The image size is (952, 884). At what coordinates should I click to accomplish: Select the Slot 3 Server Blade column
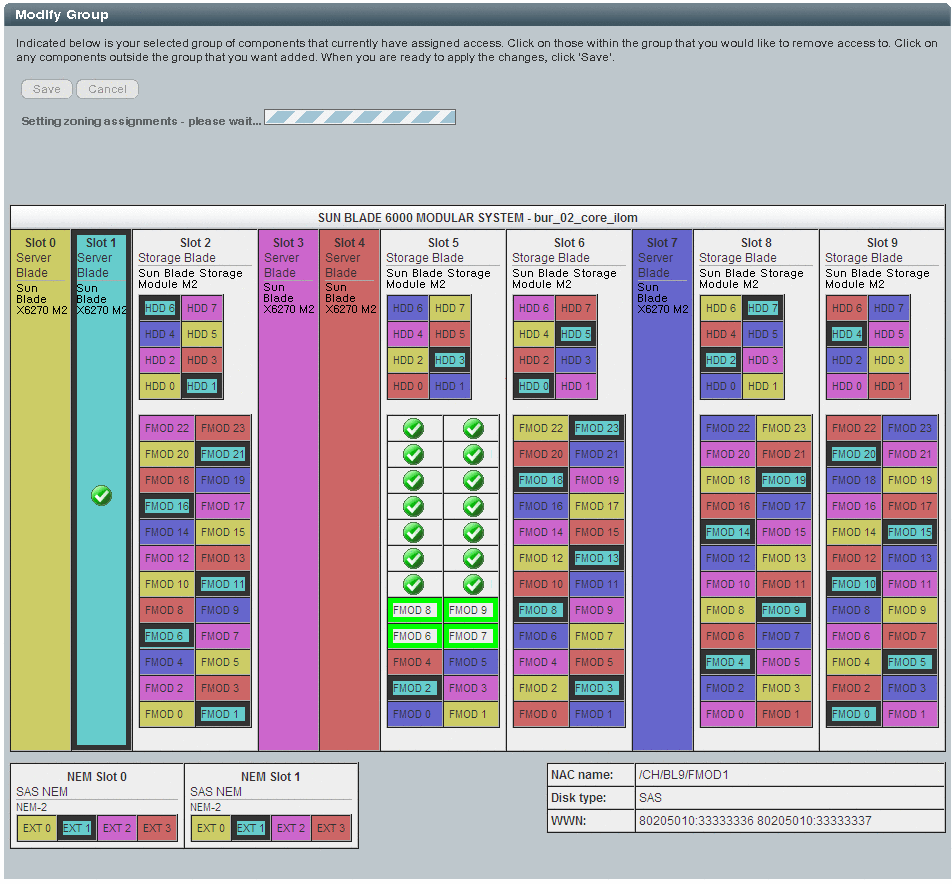pyautogui.click(x=288, y=490)
